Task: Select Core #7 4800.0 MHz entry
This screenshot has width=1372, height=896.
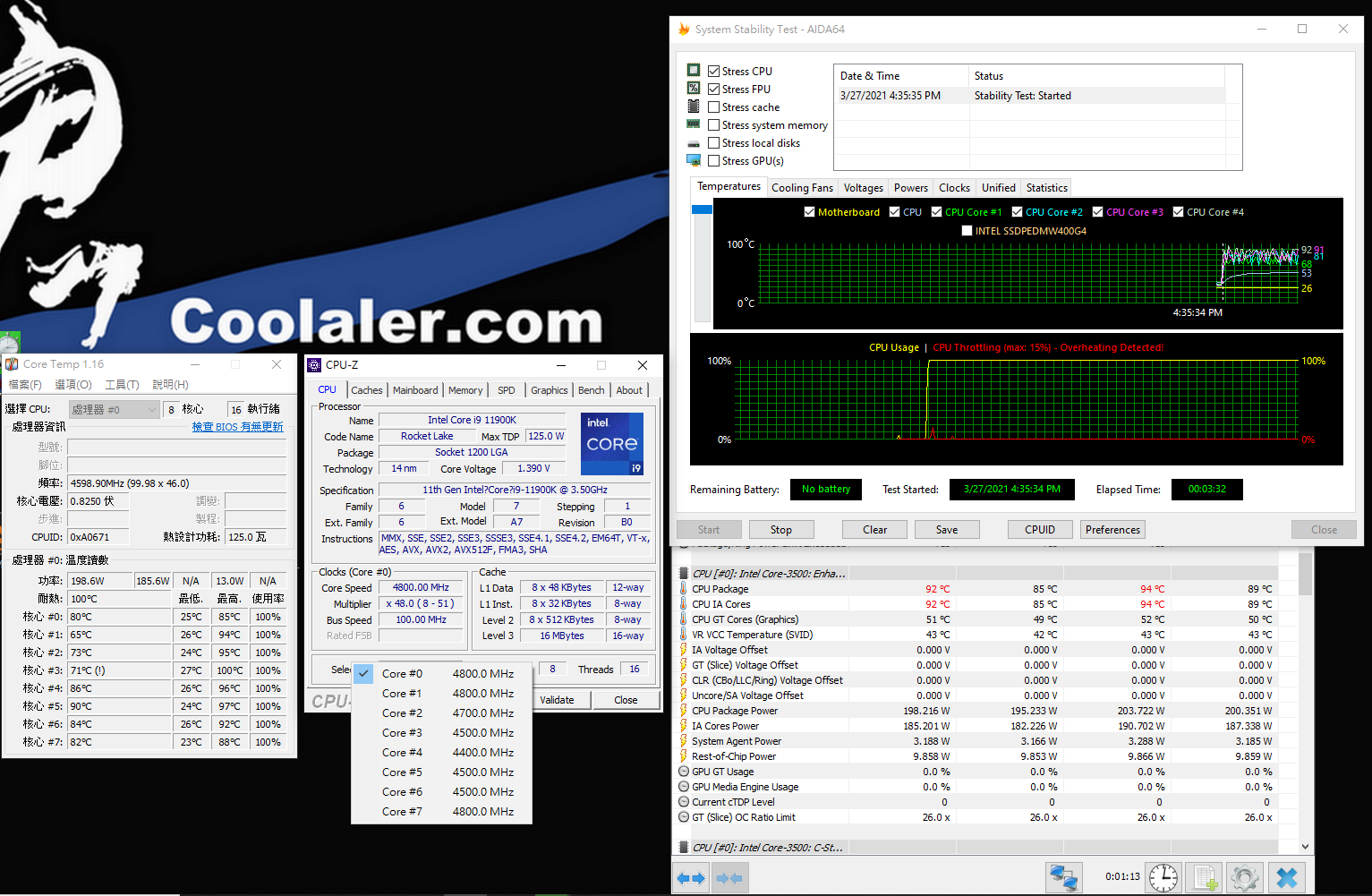Action: click(442, 811)
